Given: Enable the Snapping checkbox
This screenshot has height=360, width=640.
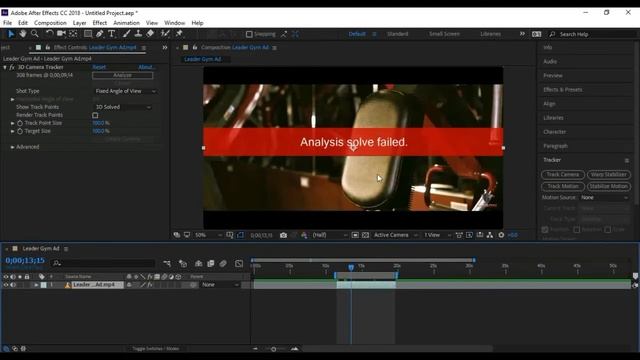Looking at the screenshot, I should 249,34.
